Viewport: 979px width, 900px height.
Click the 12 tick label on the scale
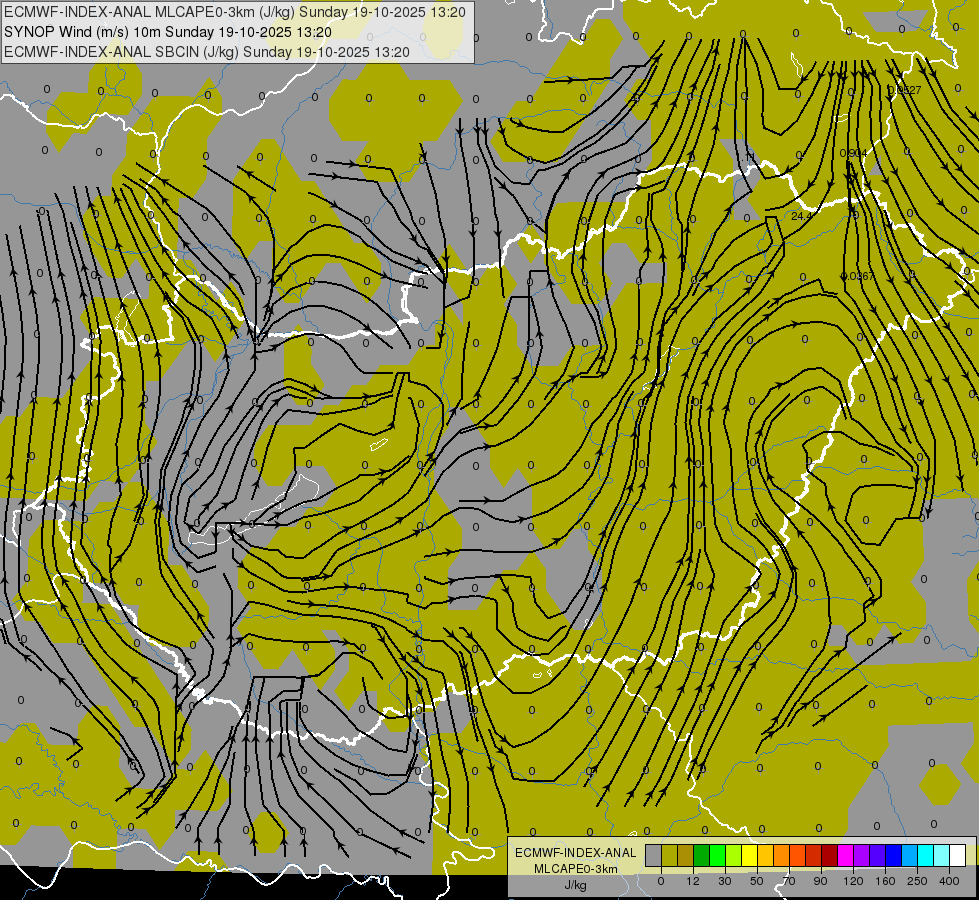693,881
